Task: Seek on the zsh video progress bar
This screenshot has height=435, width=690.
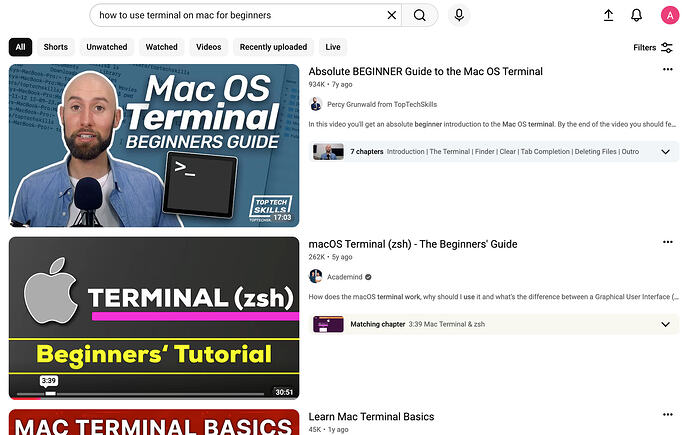Action: [x=140, y=394]
